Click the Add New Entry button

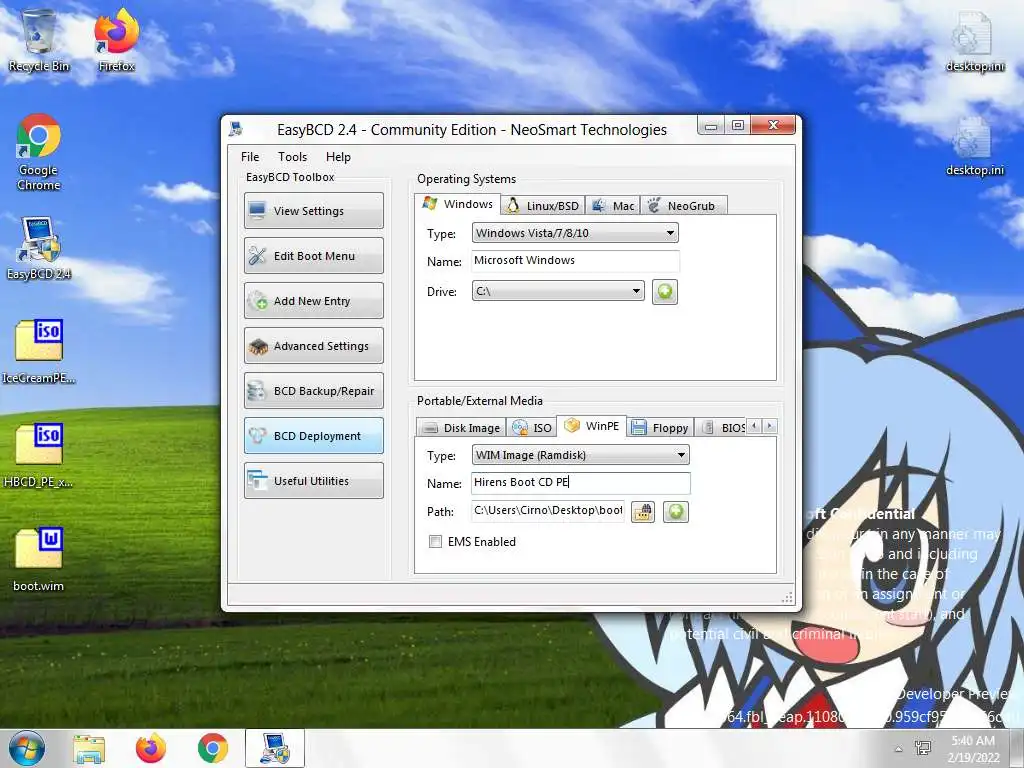pos(313,300)
